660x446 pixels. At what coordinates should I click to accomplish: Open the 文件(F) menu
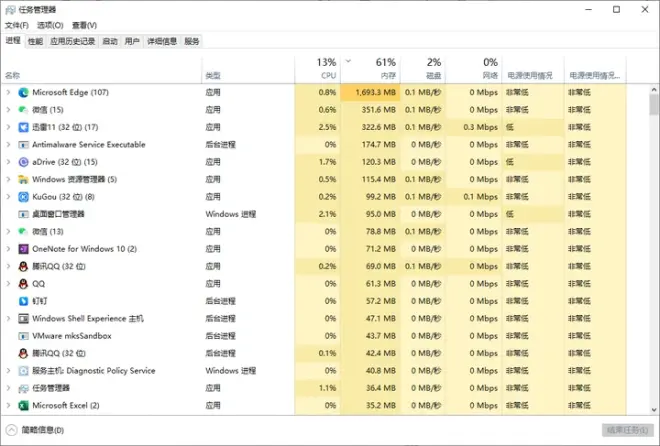pyautogui.click(x=17, y=25)
